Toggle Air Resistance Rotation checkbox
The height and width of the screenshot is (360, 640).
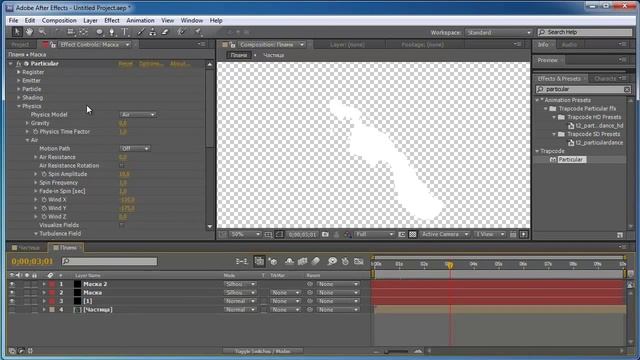tap(122, 166)
